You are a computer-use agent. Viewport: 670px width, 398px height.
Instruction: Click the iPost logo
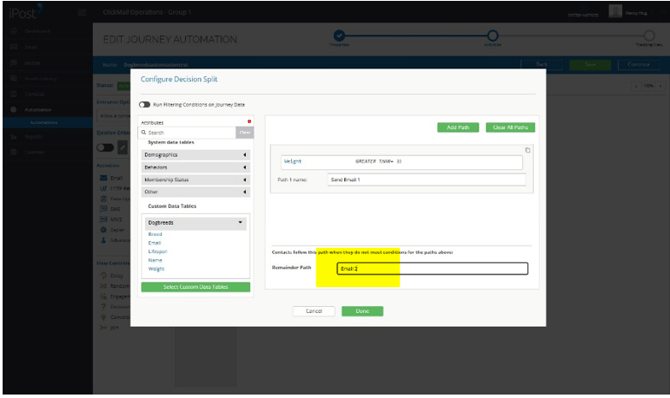[x=26, y=12]
